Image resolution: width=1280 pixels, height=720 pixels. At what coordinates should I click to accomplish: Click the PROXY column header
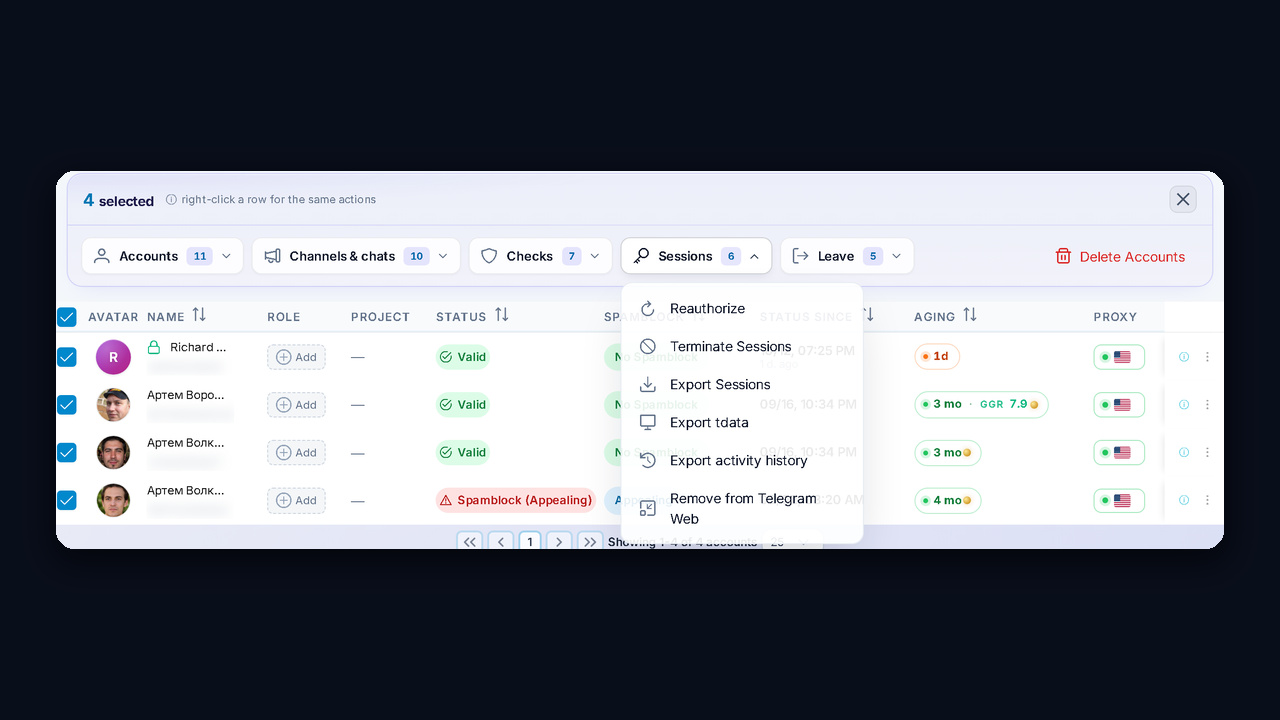pos(1115,317)
